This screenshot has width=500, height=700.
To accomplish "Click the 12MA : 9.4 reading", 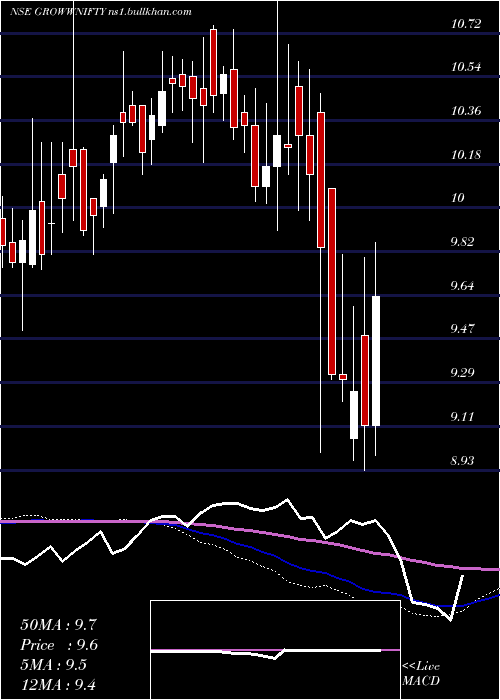I will point(59,685).
